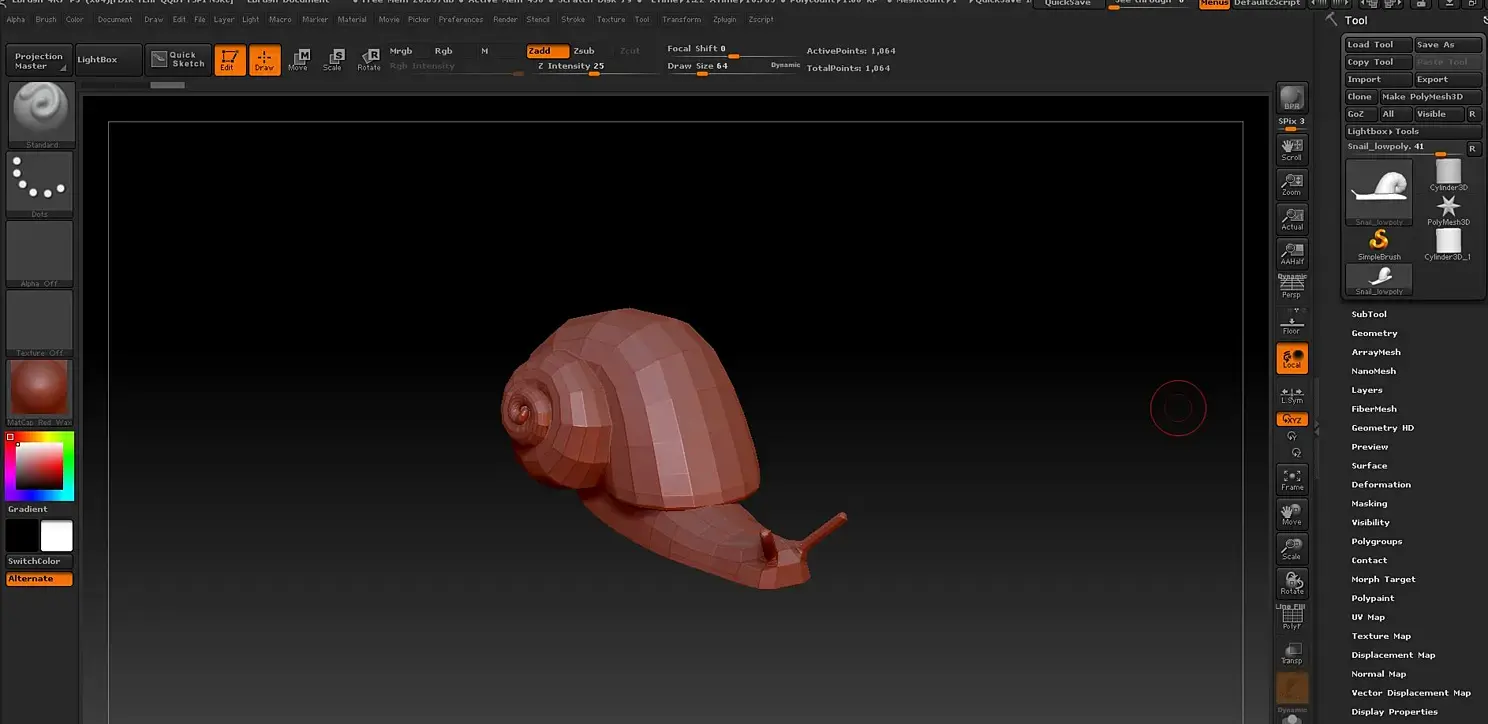Screen dimensions: 1488x724
Task: Toggle Persp perspective view
Action: click(x=1292, y=286)
